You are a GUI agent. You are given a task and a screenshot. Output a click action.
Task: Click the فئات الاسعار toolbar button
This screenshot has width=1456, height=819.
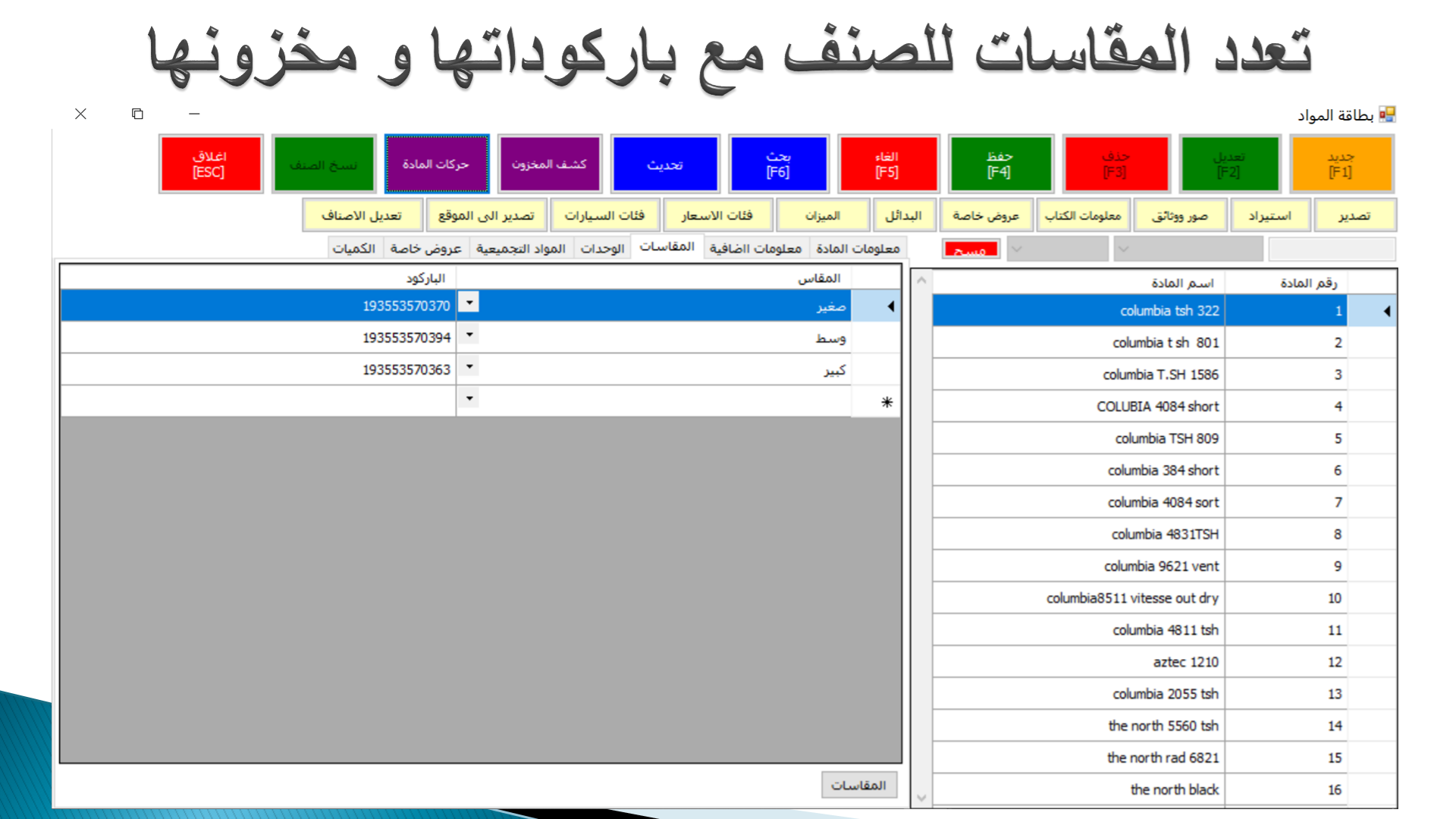click(x=717, y=215)
